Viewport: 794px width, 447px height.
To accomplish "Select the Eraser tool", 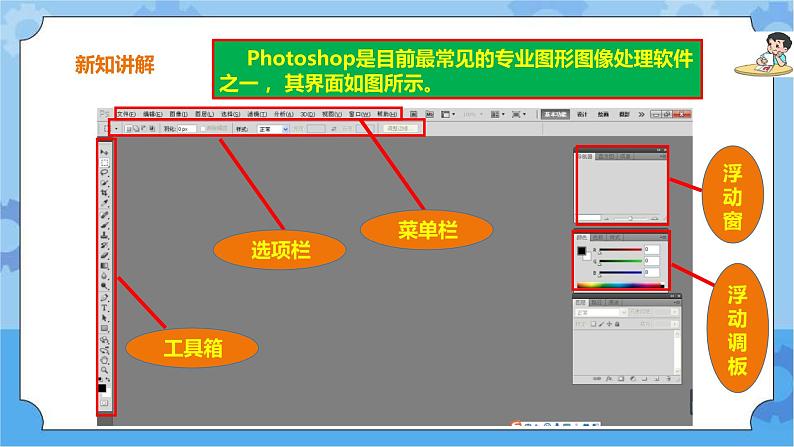I will point(104,255).
